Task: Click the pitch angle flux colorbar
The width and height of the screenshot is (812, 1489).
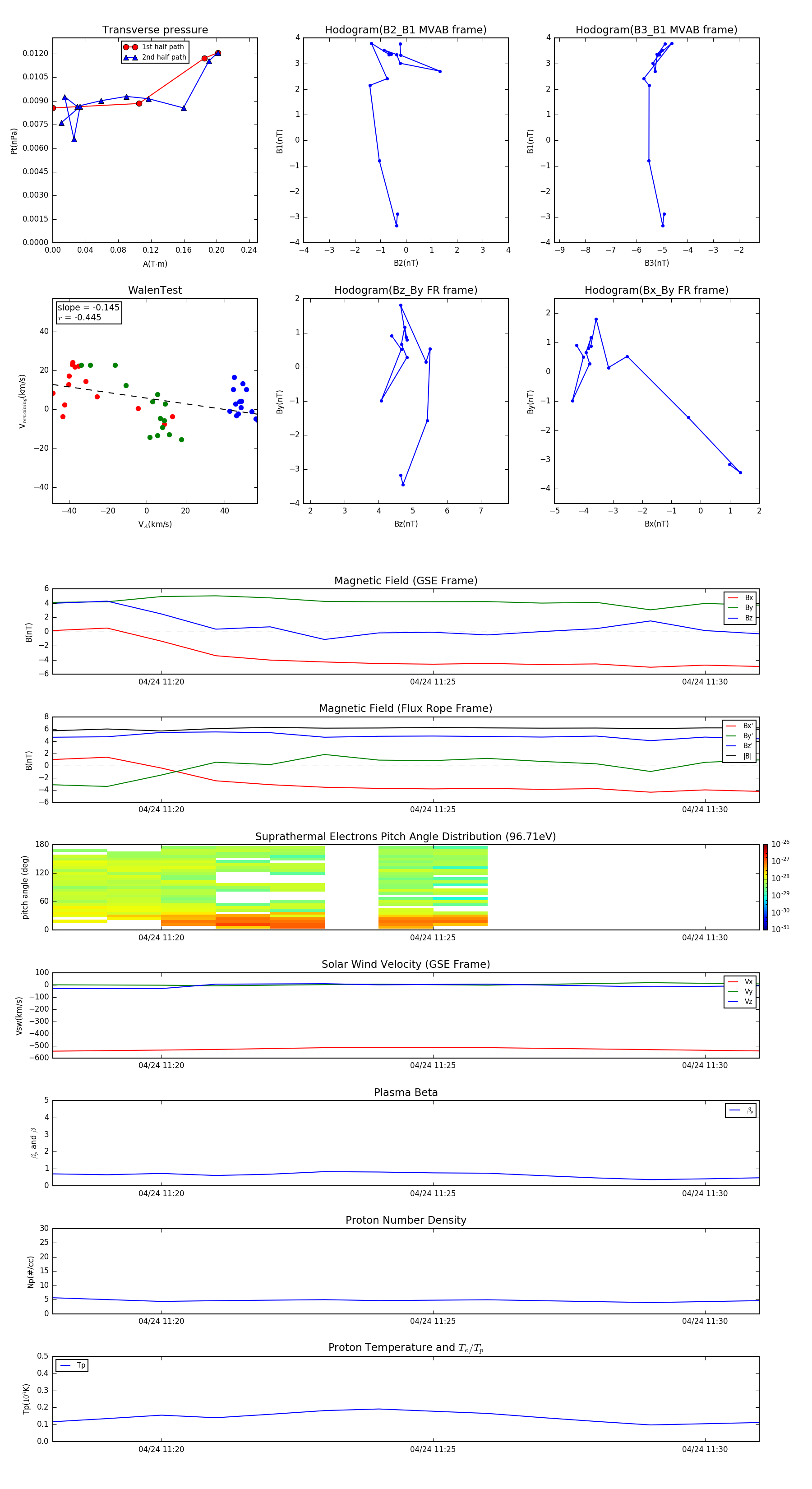Action: coord(765,887)
